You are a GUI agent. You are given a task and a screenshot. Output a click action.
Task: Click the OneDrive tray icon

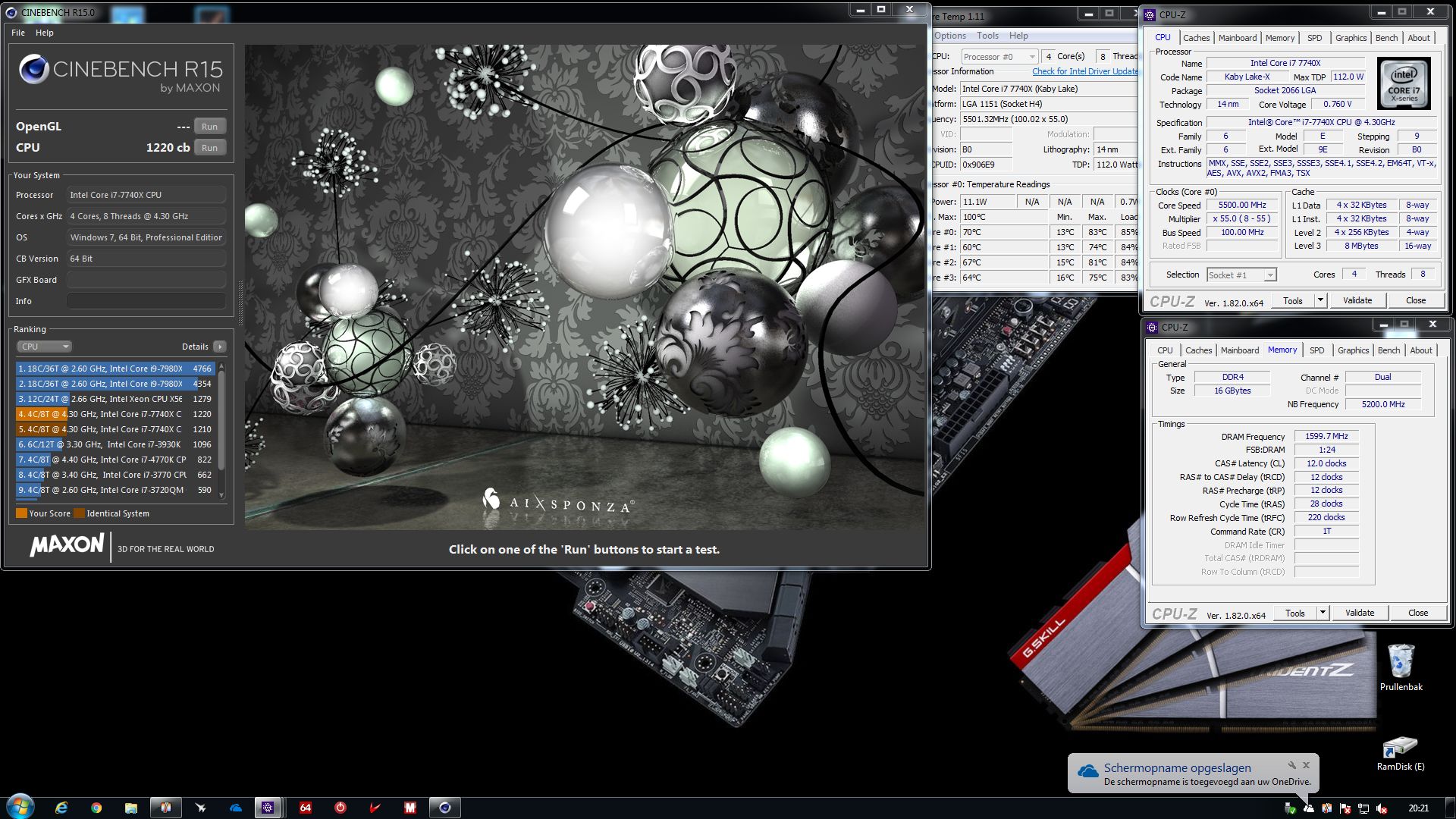1309,808
